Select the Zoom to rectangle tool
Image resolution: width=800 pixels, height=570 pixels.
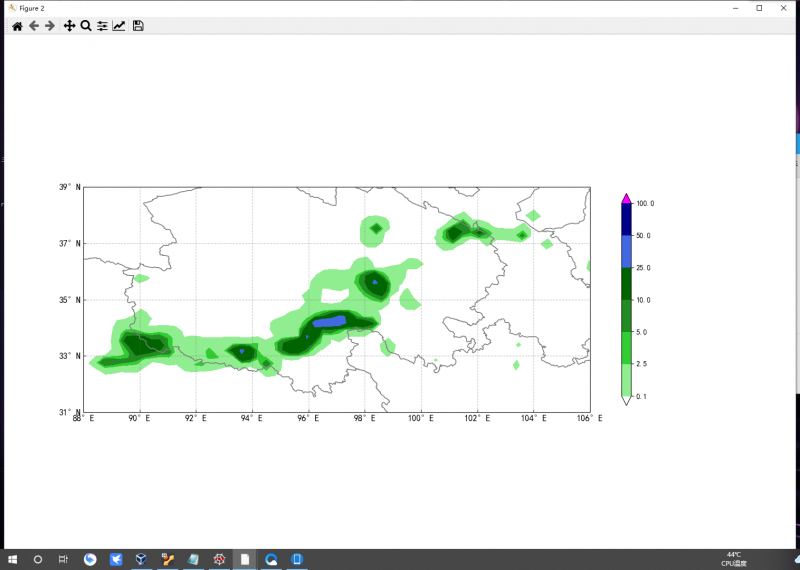(x=86, y=26)
